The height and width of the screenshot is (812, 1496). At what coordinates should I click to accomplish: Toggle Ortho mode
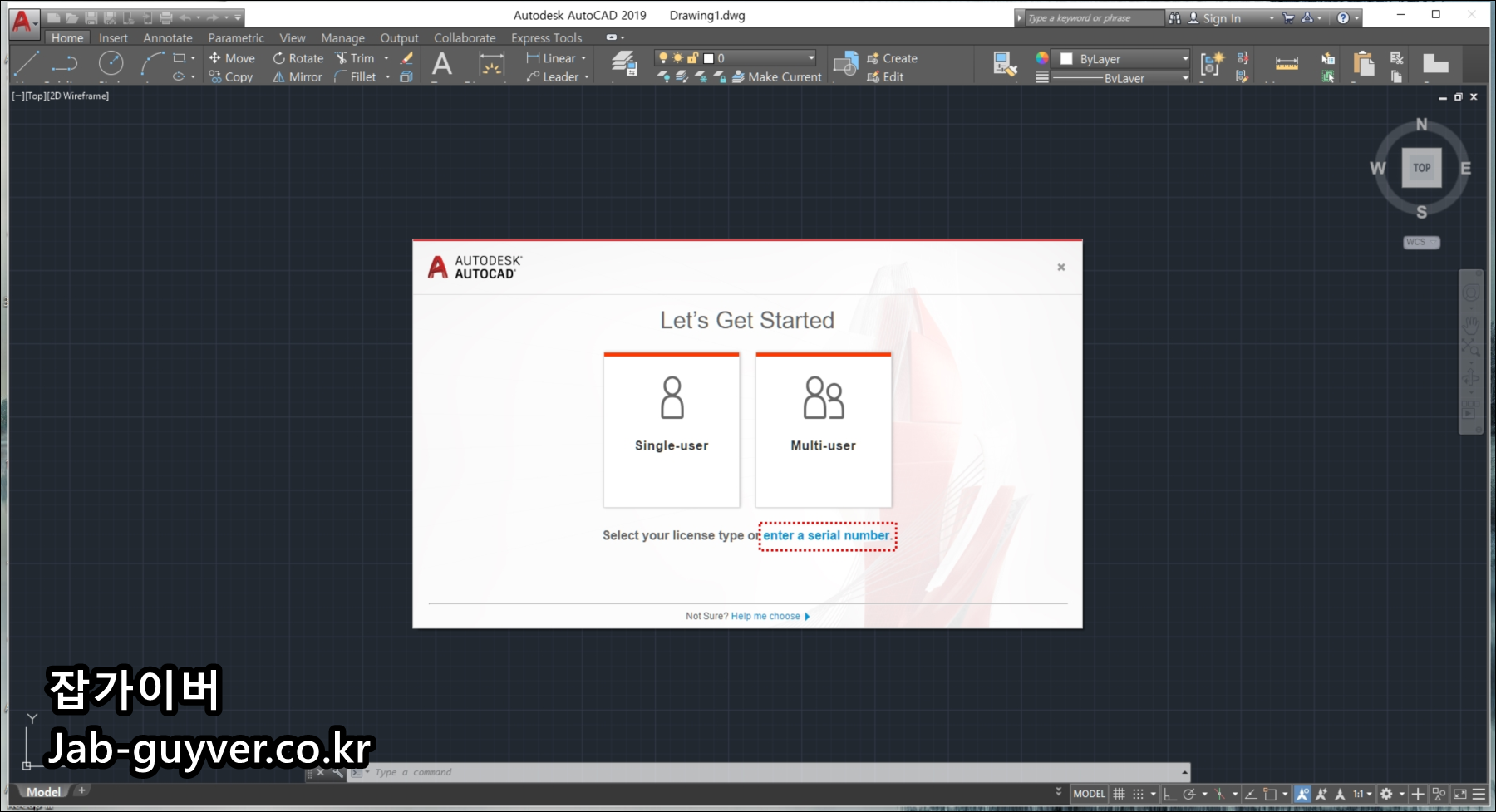(1169, 794)
